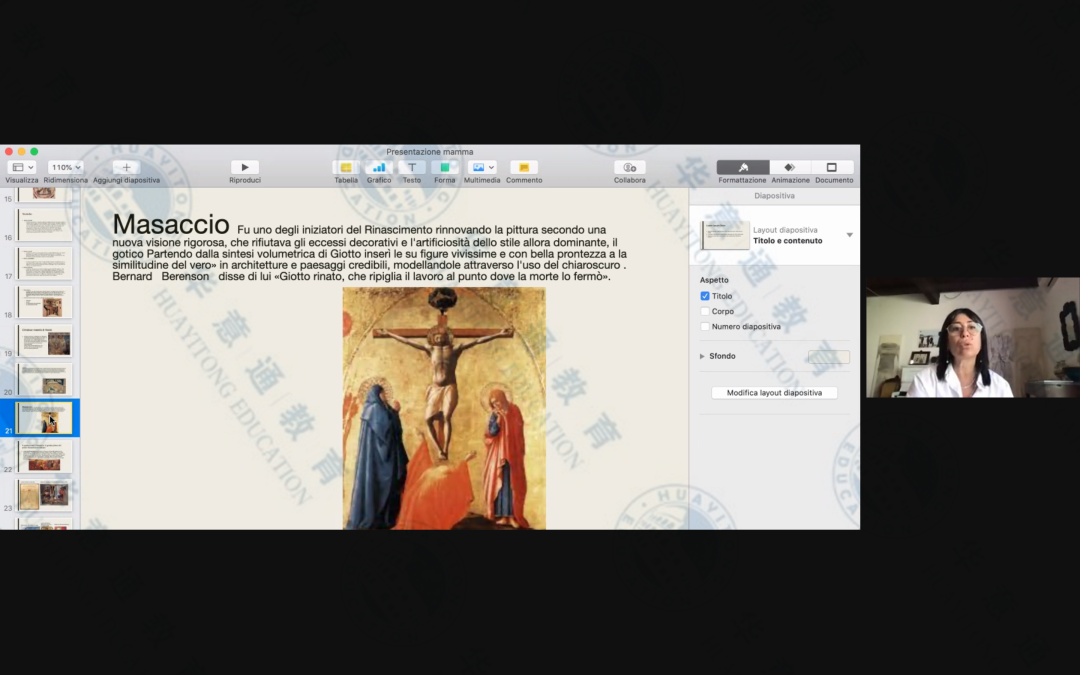Open the Visualizza view options icon
This screenshot has height=675, width=1080.
click(22, 167)
